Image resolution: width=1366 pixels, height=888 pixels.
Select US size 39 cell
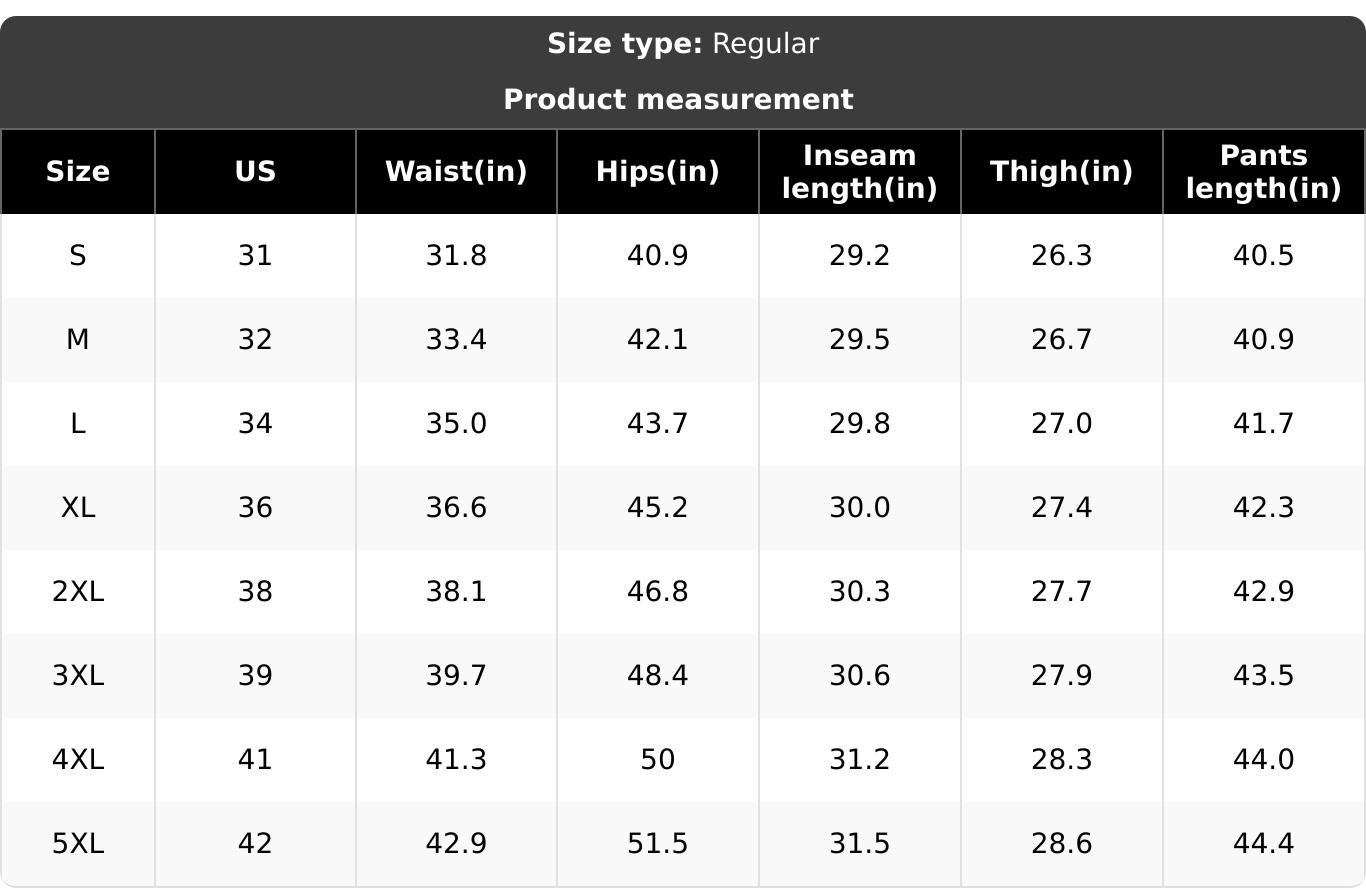click(255, 676)
